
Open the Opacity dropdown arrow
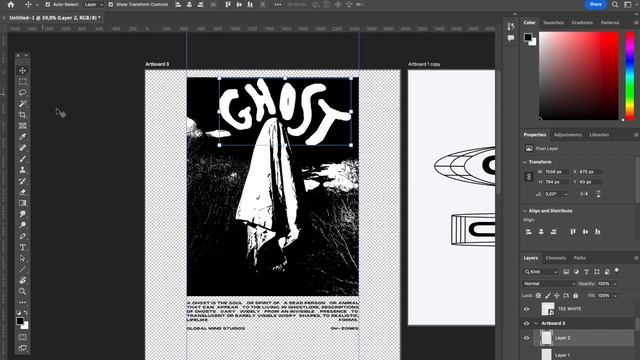pyautogui.click(x=615, y=284)
